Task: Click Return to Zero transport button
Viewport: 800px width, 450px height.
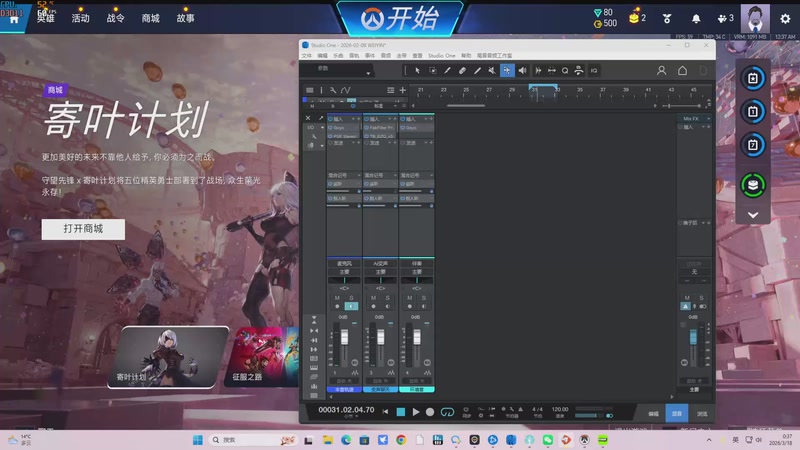Action: click(385, 412)
